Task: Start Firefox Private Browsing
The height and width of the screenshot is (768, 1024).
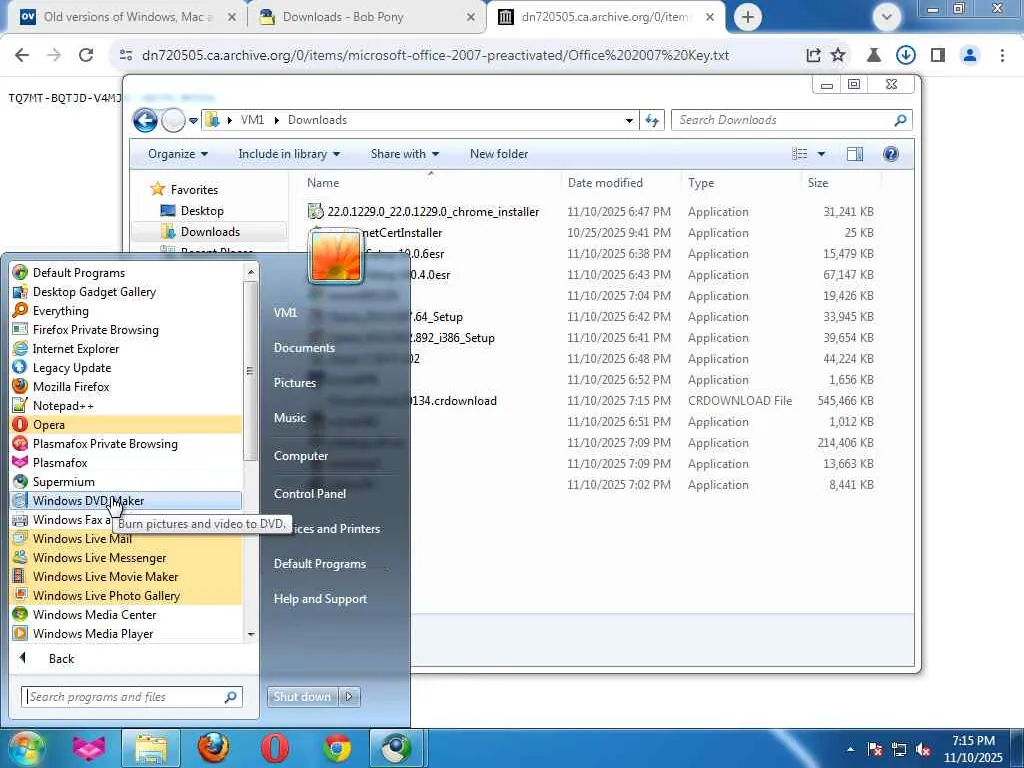Action: (95, 329)
